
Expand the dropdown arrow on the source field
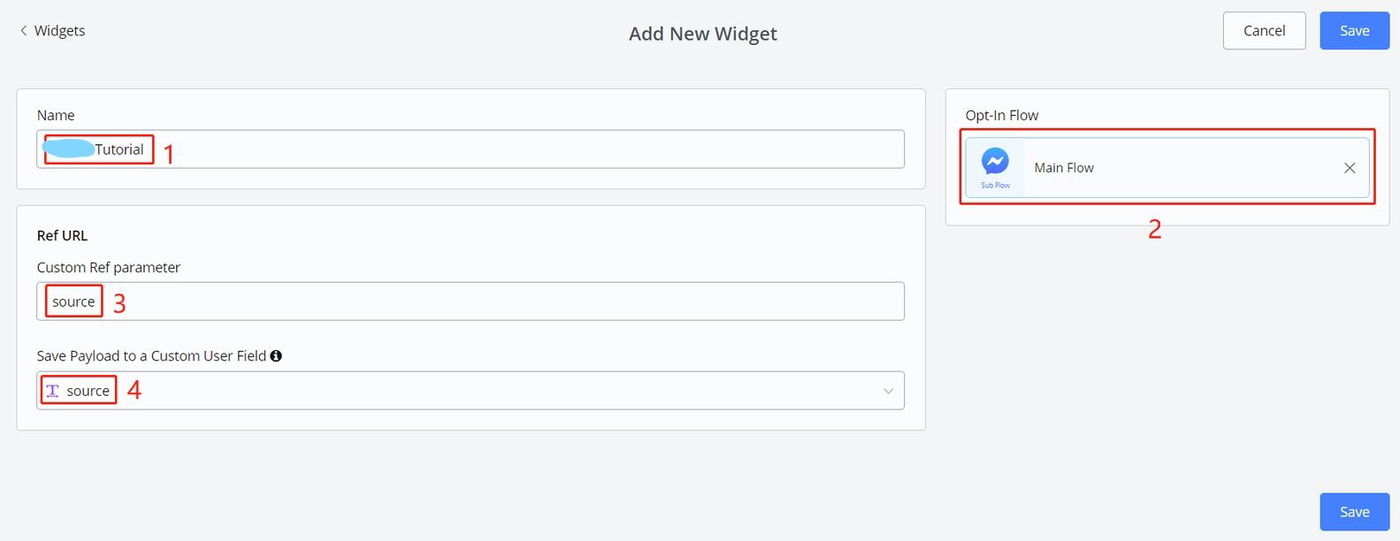coord(888,391)
